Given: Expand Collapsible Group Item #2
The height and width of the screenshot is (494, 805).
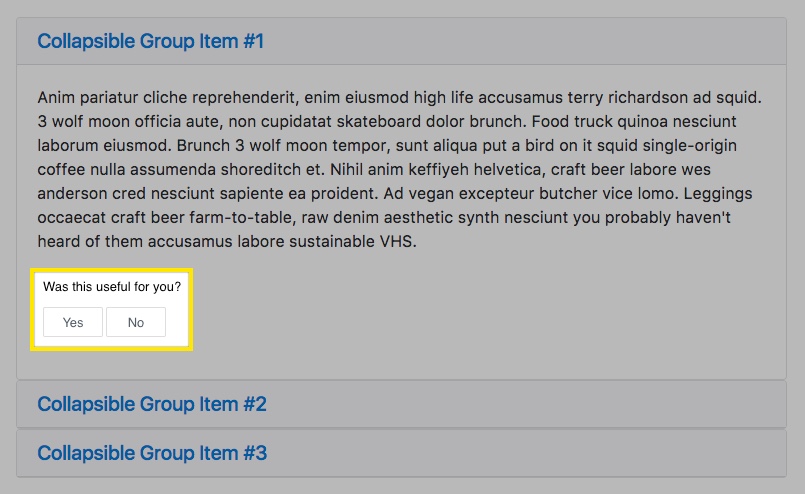Looking at the screenshot, I should pyautogui.click(x=152, y=404).
